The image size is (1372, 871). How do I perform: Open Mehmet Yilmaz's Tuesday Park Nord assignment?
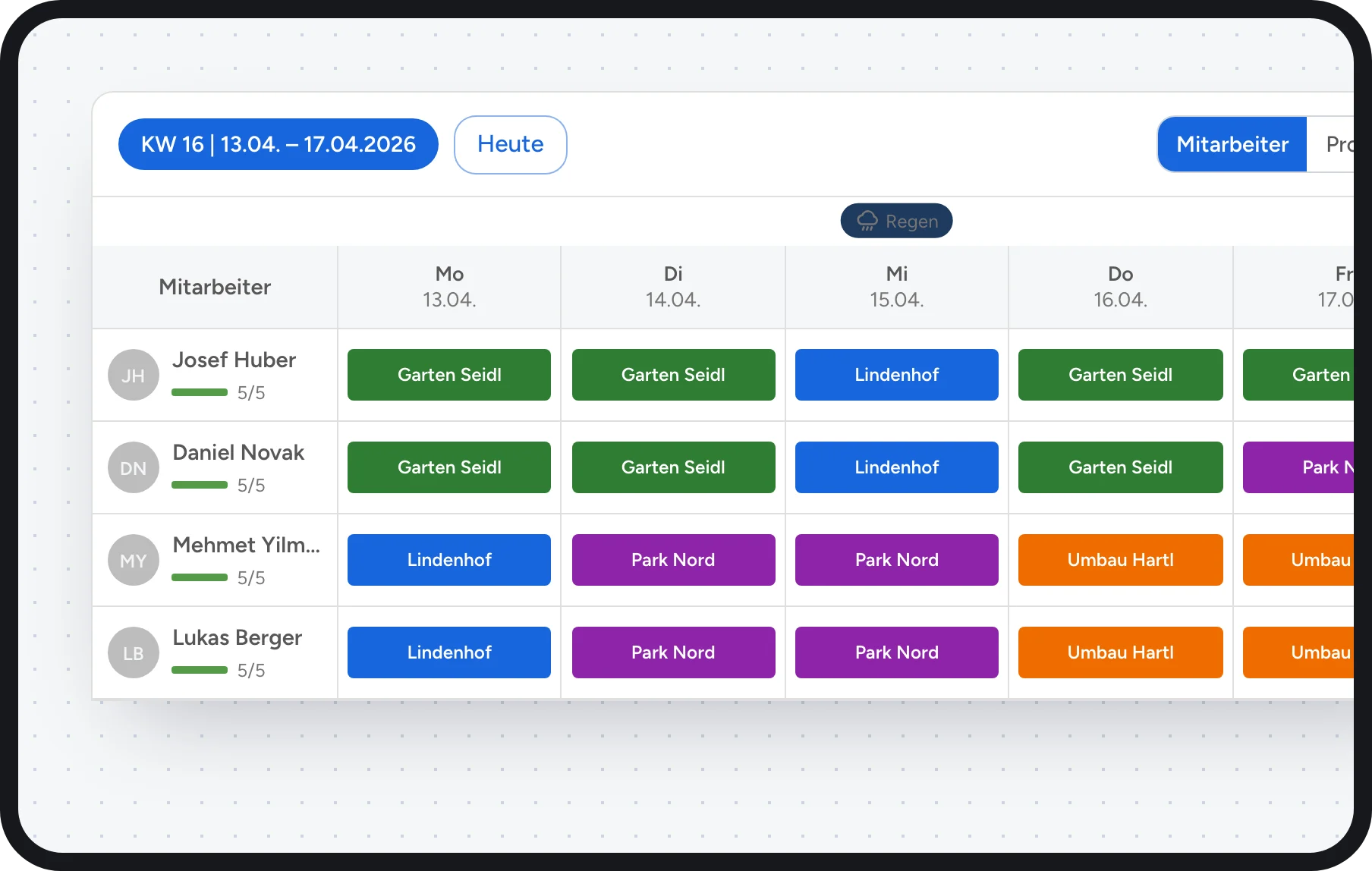pos(674,560)
